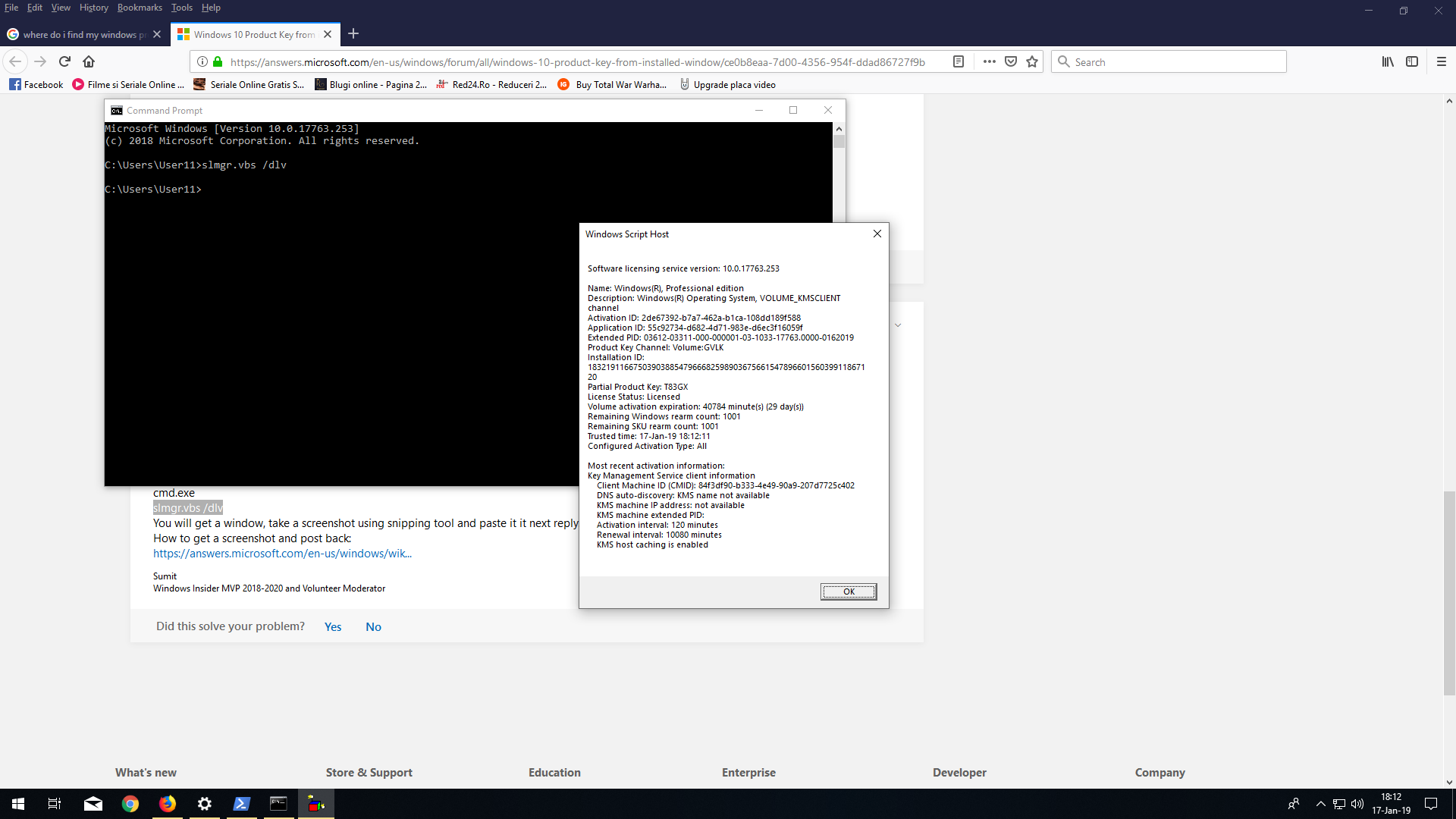Open PowerShell from taskbar
The height and width of the screenshot is (819, 1456).
click(x=242, y=804)
